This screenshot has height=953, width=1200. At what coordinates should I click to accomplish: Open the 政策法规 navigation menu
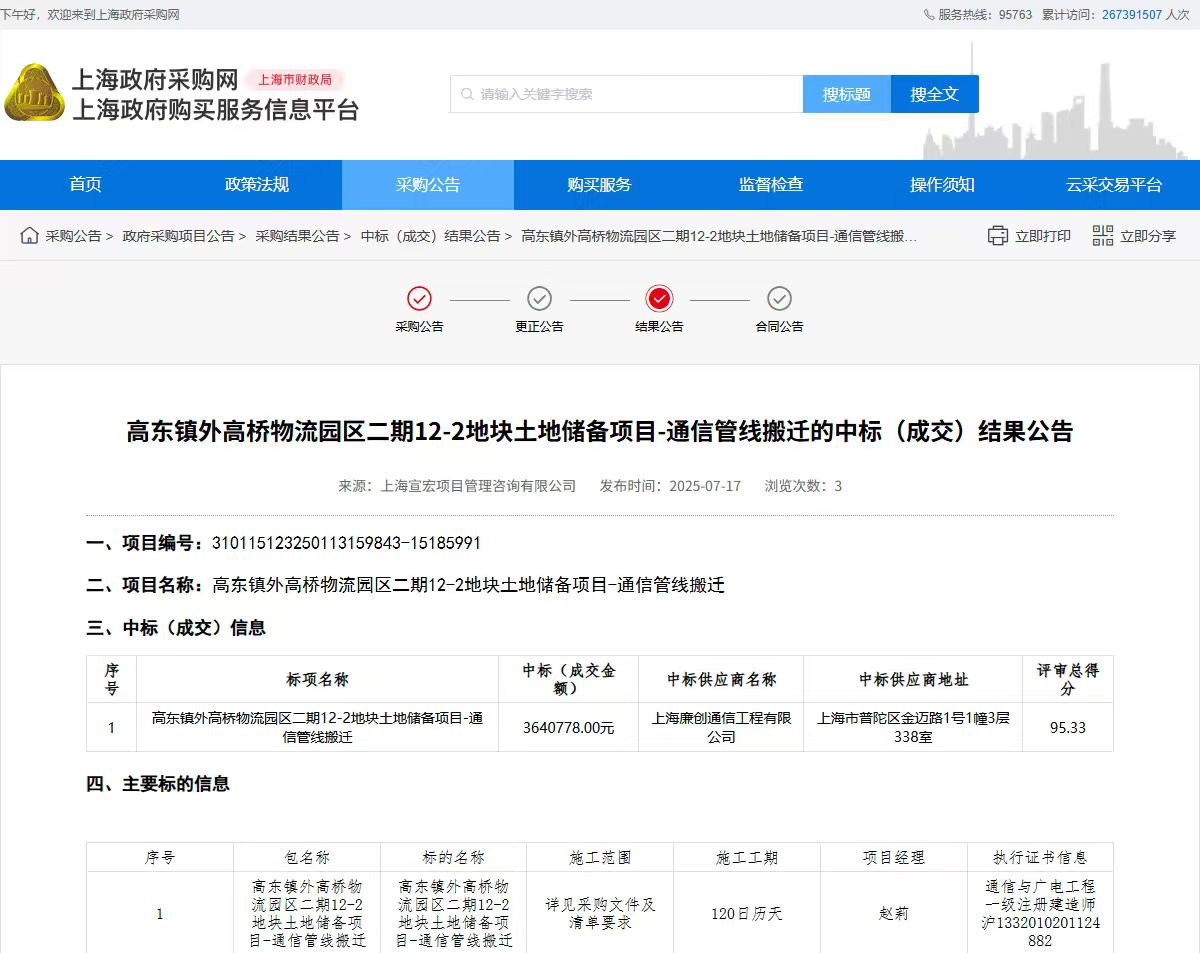point(257,185)
